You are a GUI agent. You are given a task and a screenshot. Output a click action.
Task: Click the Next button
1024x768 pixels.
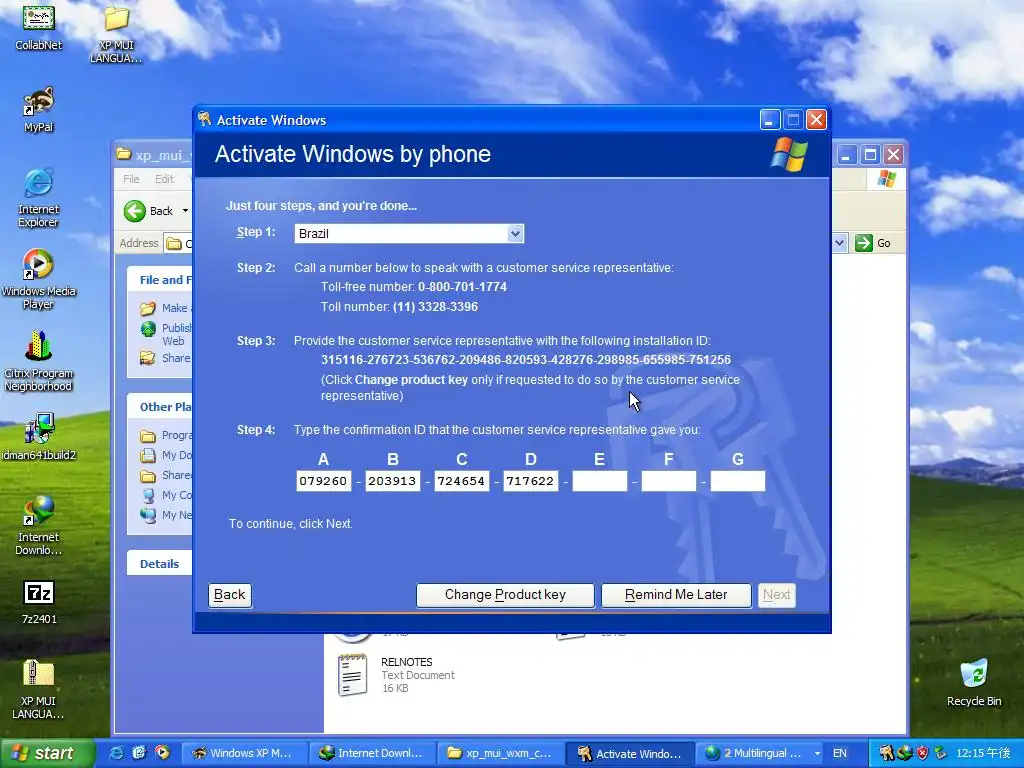pyautogui.click(x=776, y=595)
